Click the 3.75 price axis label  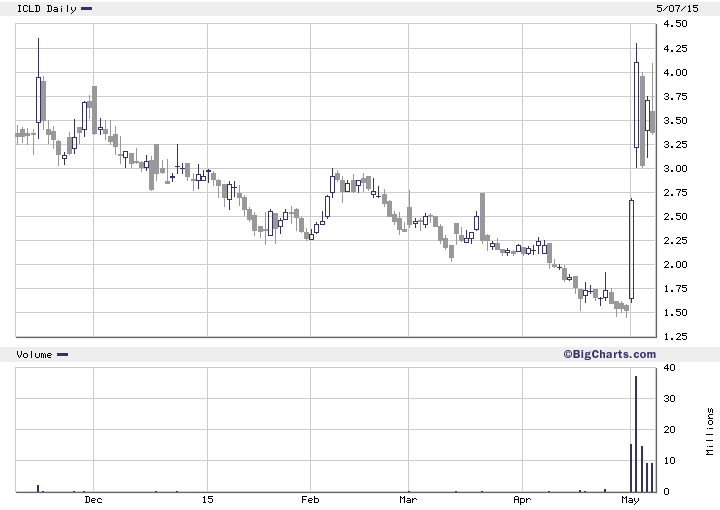675,96
